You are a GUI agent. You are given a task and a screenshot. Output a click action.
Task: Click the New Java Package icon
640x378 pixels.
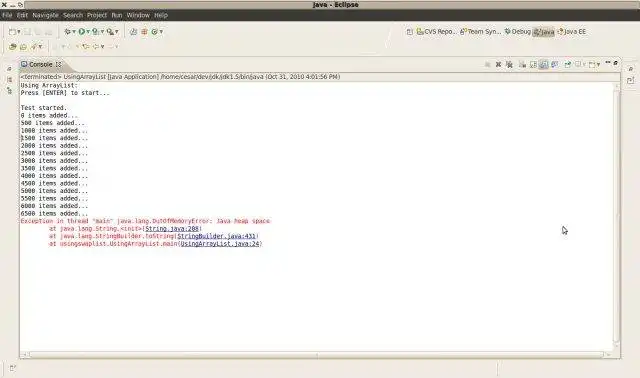click(133, 31)
